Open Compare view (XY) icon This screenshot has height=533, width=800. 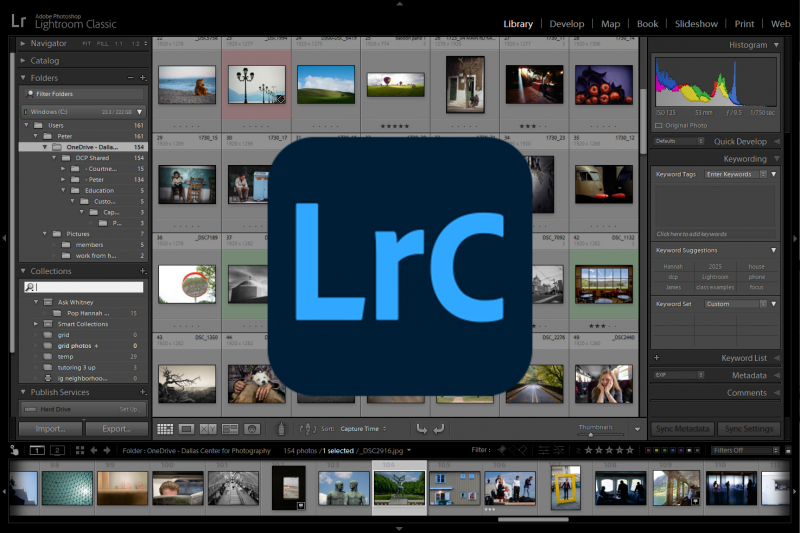pos(208,429)
